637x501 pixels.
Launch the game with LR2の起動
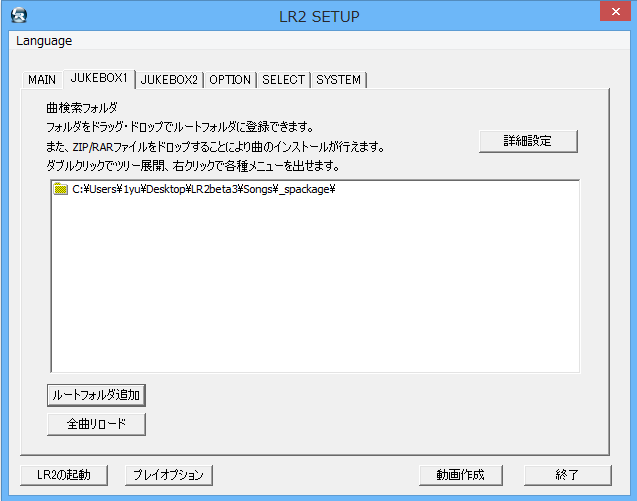64,475
